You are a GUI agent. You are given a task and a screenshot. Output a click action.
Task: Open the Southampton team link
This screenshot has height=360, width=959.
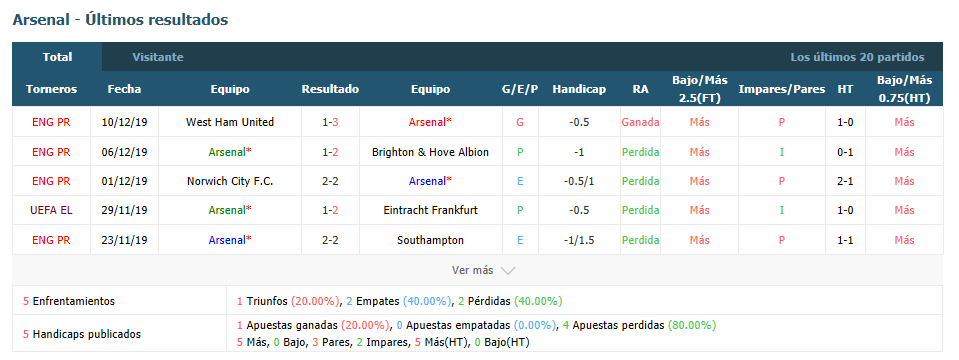[x=431, y=240]
